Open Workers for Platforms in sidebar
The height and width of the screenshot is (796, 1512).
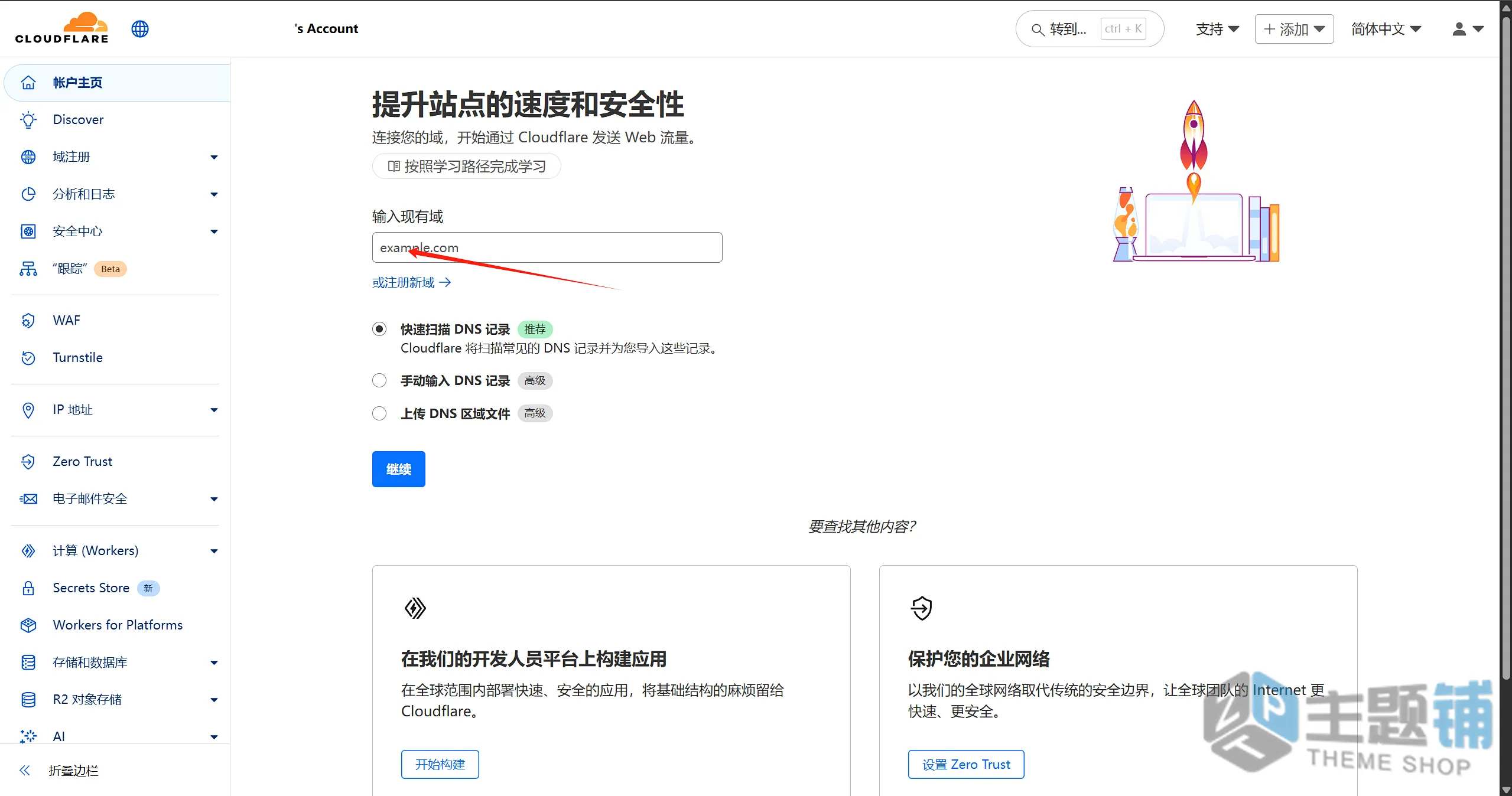[117, 625]
